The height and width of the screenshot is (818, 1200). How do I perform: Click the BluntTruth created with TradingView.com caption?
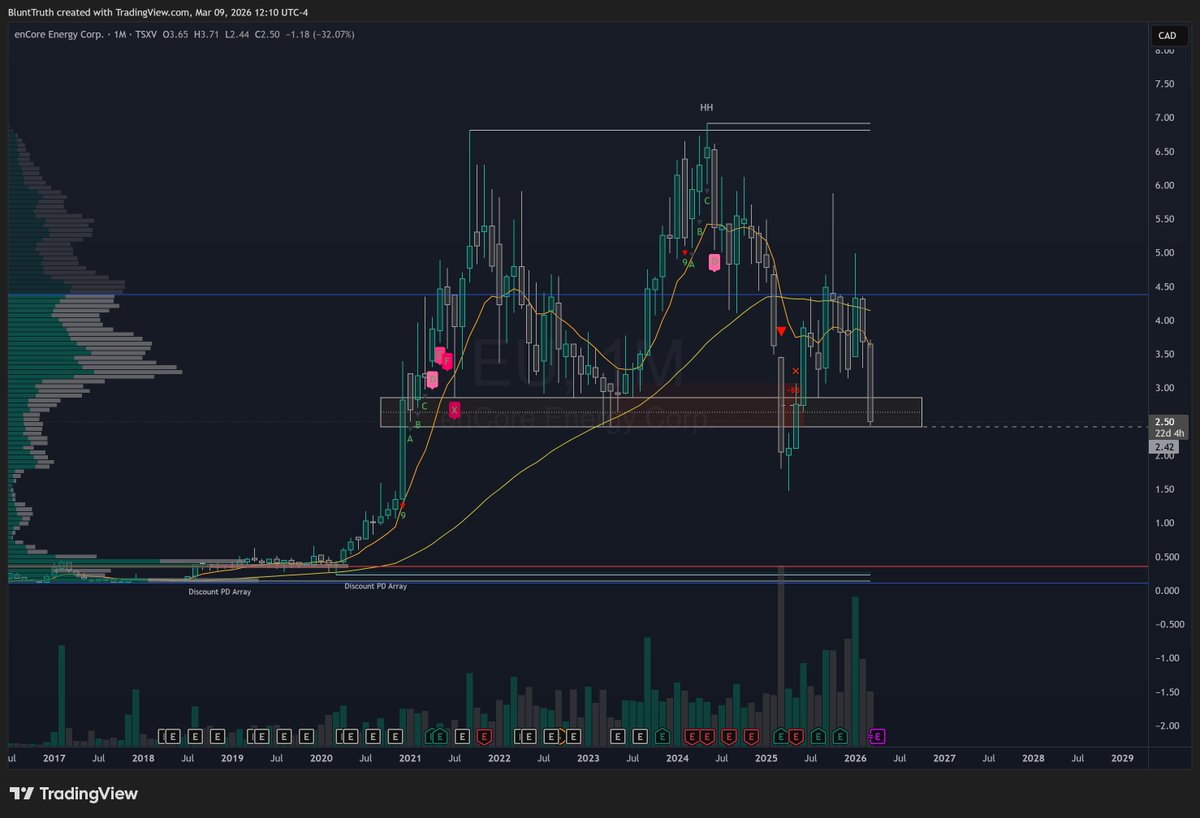click(x=159, y=11)
